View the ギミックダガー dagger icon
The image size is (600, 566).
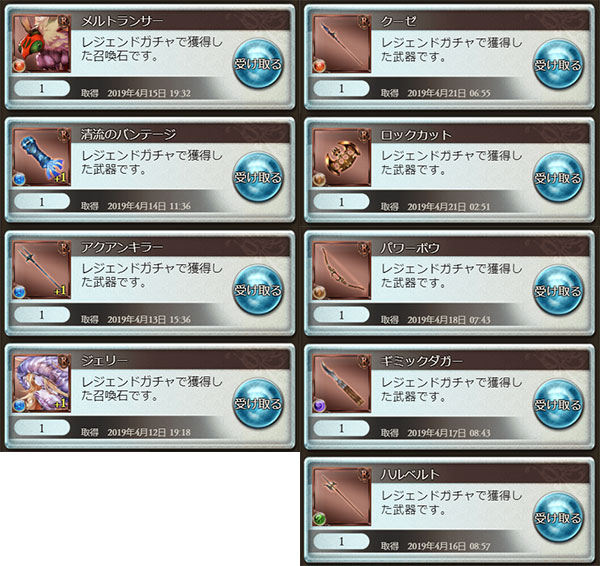click(x=342, y=383)
